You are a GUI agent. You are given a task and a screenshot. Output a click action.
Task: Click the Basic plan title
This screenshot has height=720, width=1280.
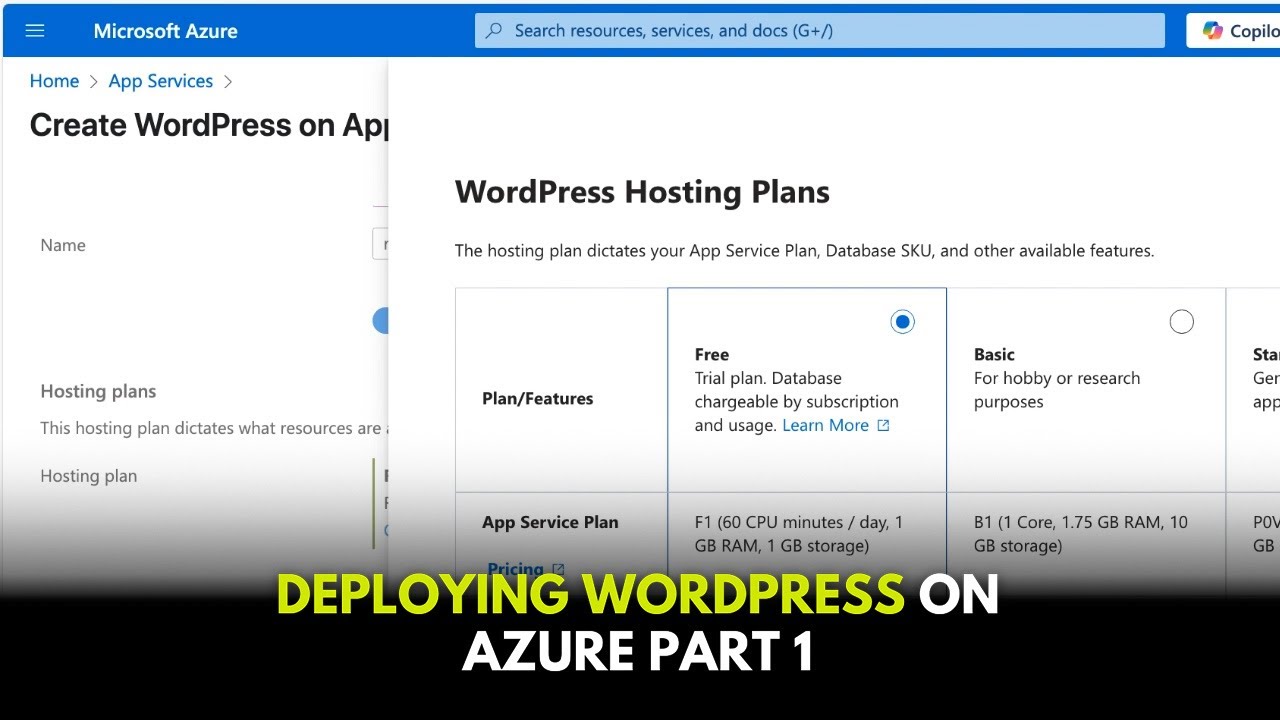[x=994, y=355]
